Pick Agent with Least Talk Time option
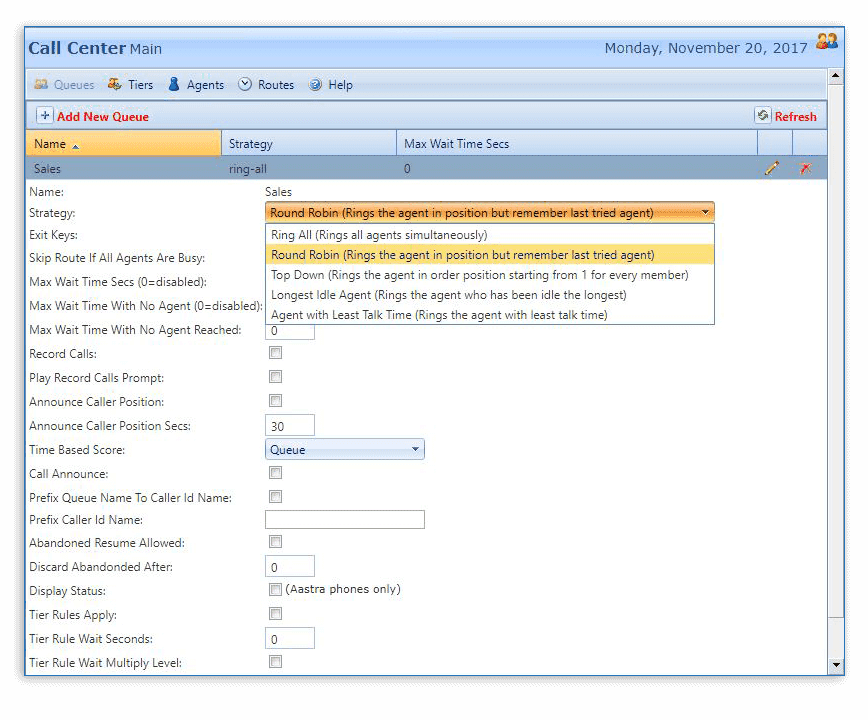 (x=439, y=315)
